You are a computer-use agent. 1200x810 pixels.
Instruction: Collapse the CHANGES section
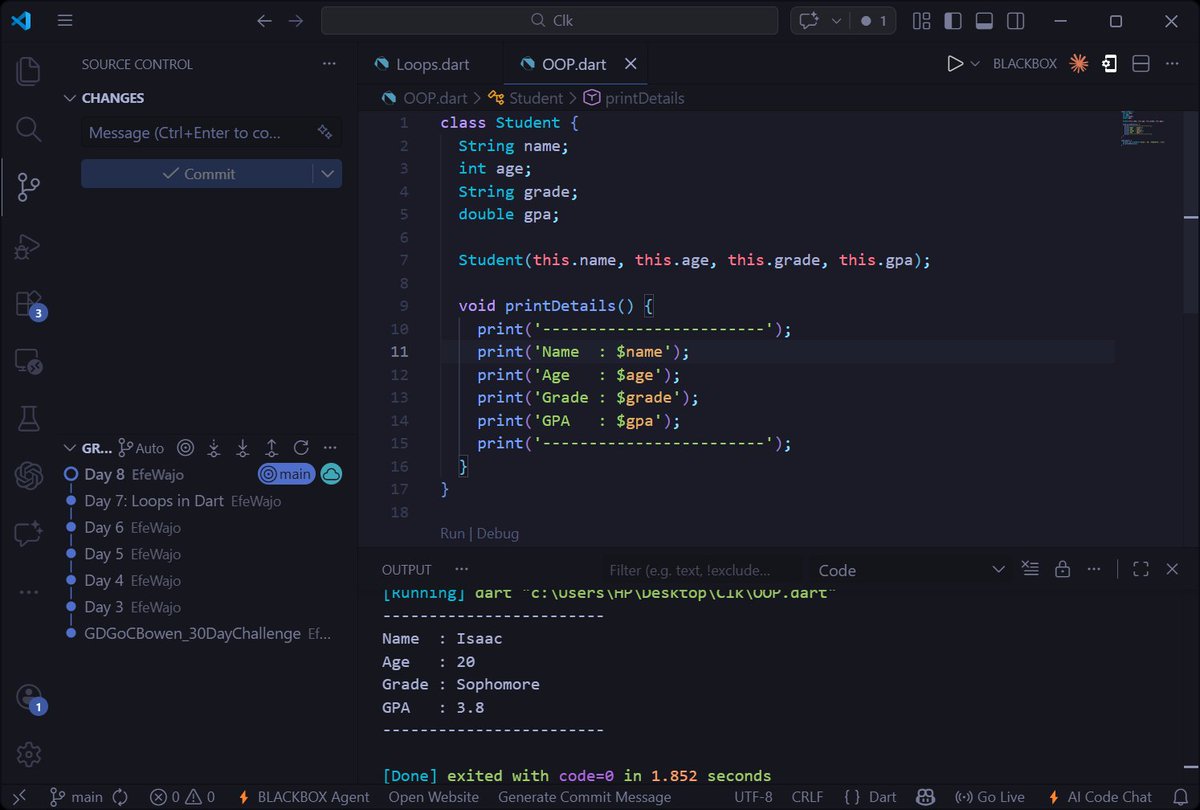[69, 97]
